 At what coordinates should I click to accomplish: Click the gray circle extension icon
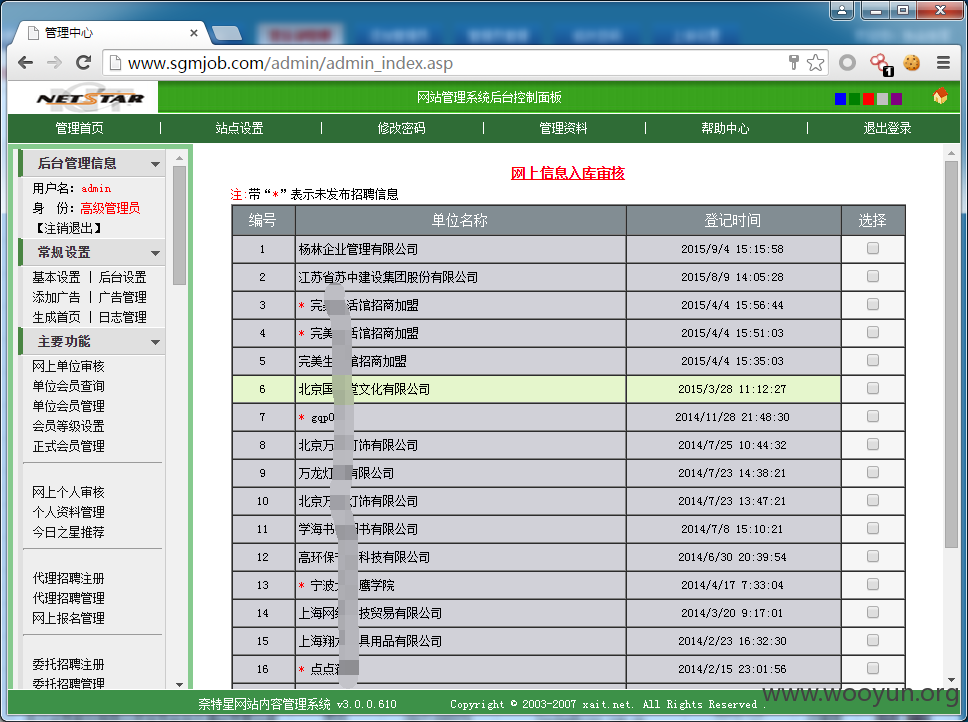click(x=848, y=62)
